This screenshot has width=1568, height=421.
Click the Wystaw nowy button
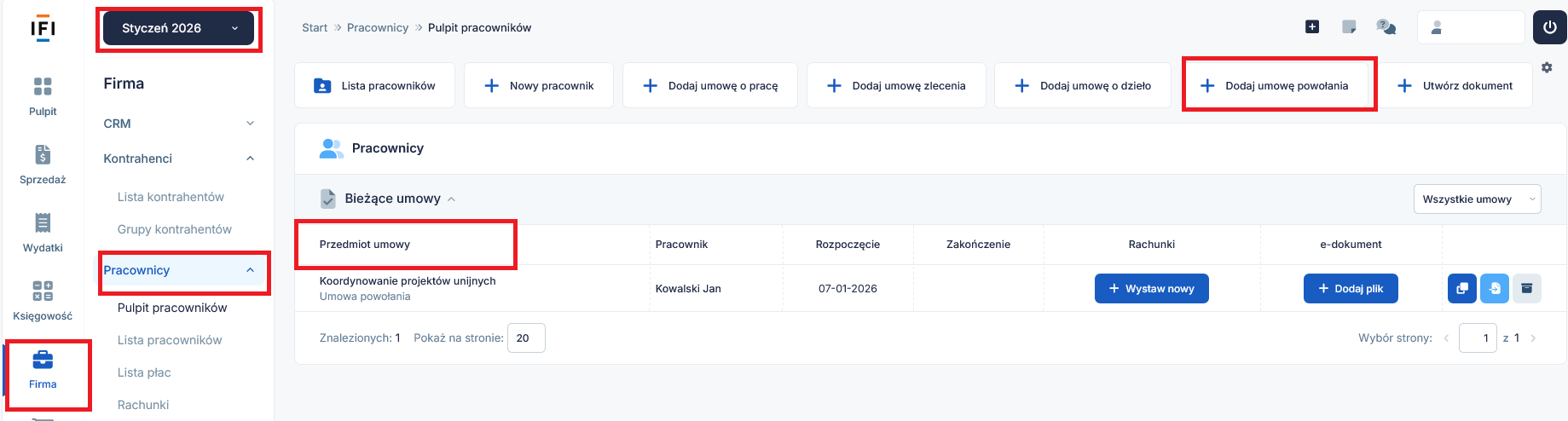pos(1151,289)
